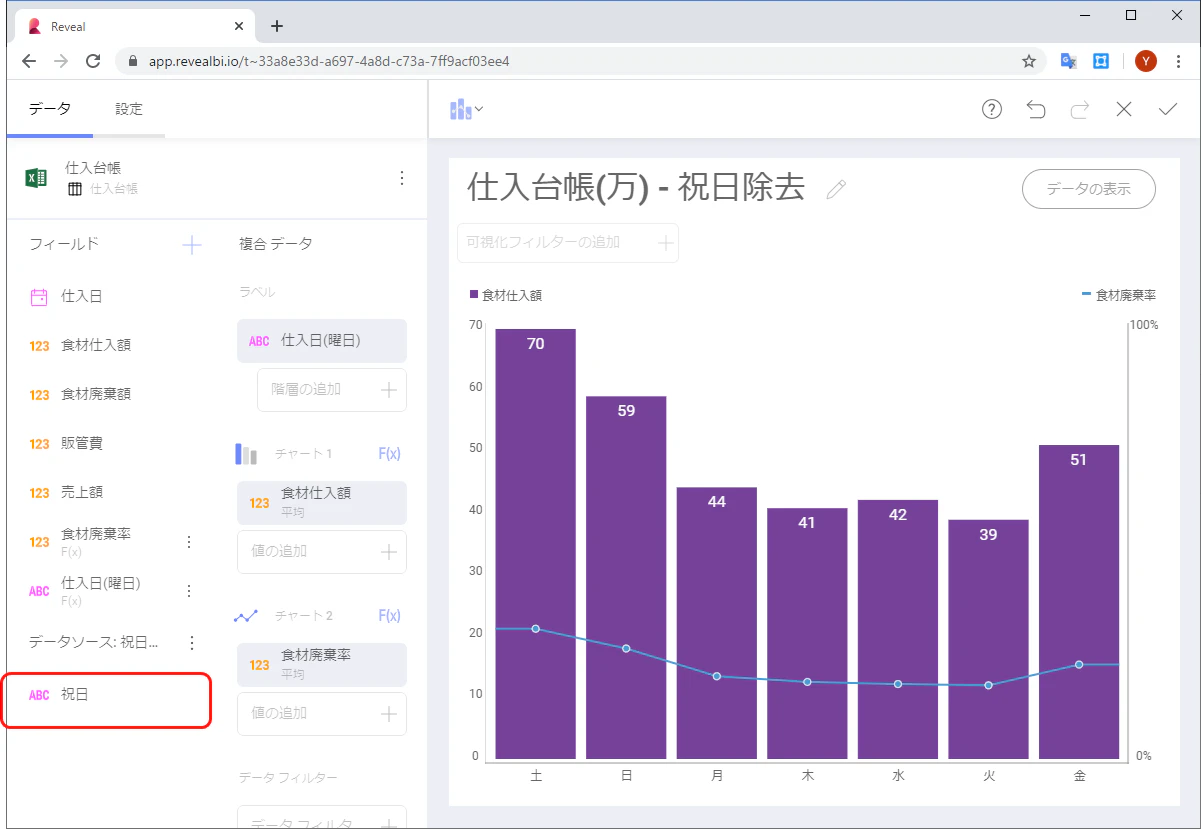Screen dimensions: 1201x829
Task: Confirm the visualization with the checkmark icon
Action: pyautogui.click(x=1168, y=109)
